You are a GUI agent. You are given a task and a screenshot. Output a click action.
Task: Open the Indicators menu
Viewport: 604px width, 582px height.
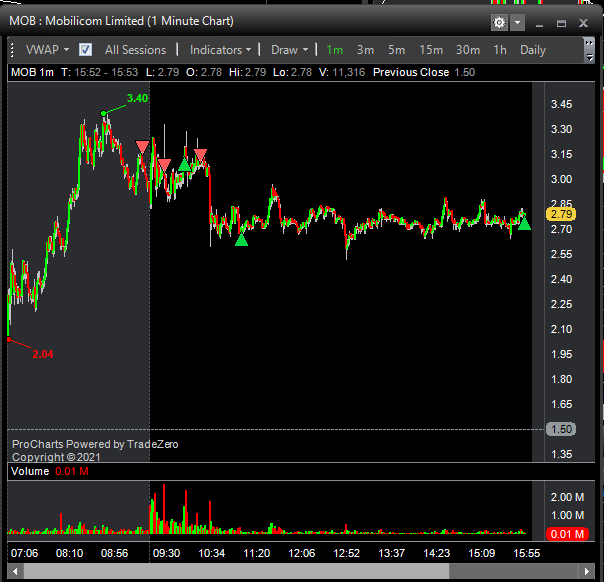tap(220, 50)
